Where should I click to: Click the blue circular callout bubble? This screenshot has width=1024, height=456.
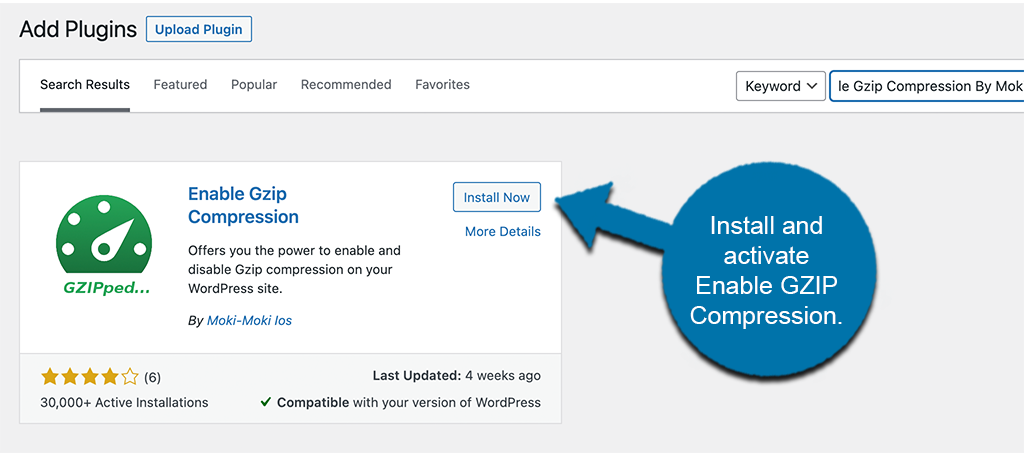[x=767, y=270]
